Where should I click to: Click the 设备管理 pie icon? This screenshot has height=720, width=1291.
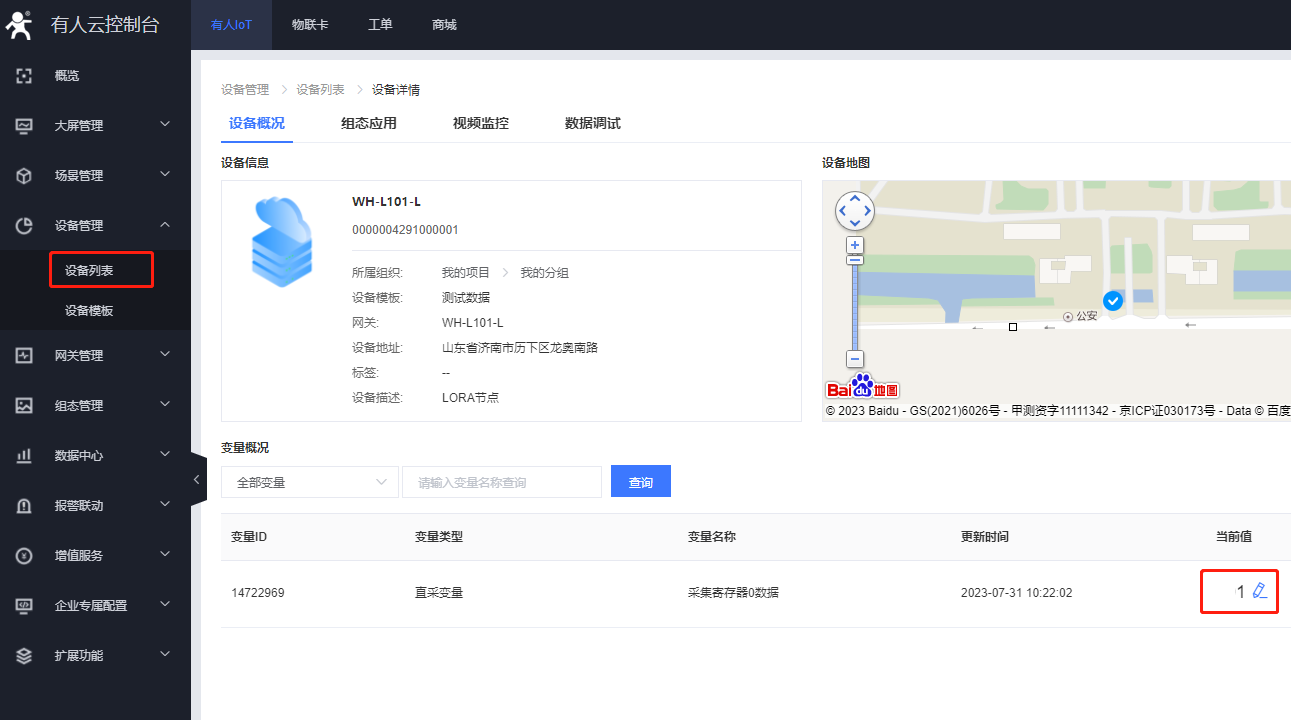pyautogui.click(x=25, y=225)
